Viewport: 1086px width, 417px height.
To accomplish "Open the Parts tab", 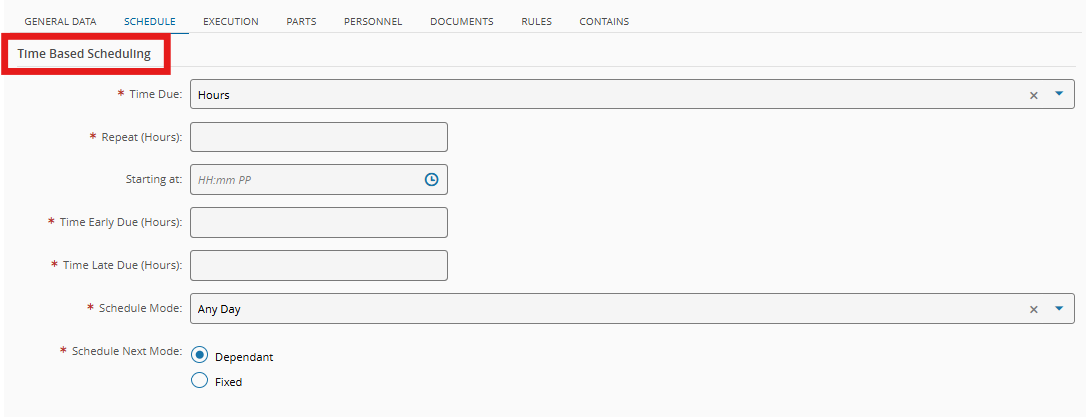I will click(301, 21).
